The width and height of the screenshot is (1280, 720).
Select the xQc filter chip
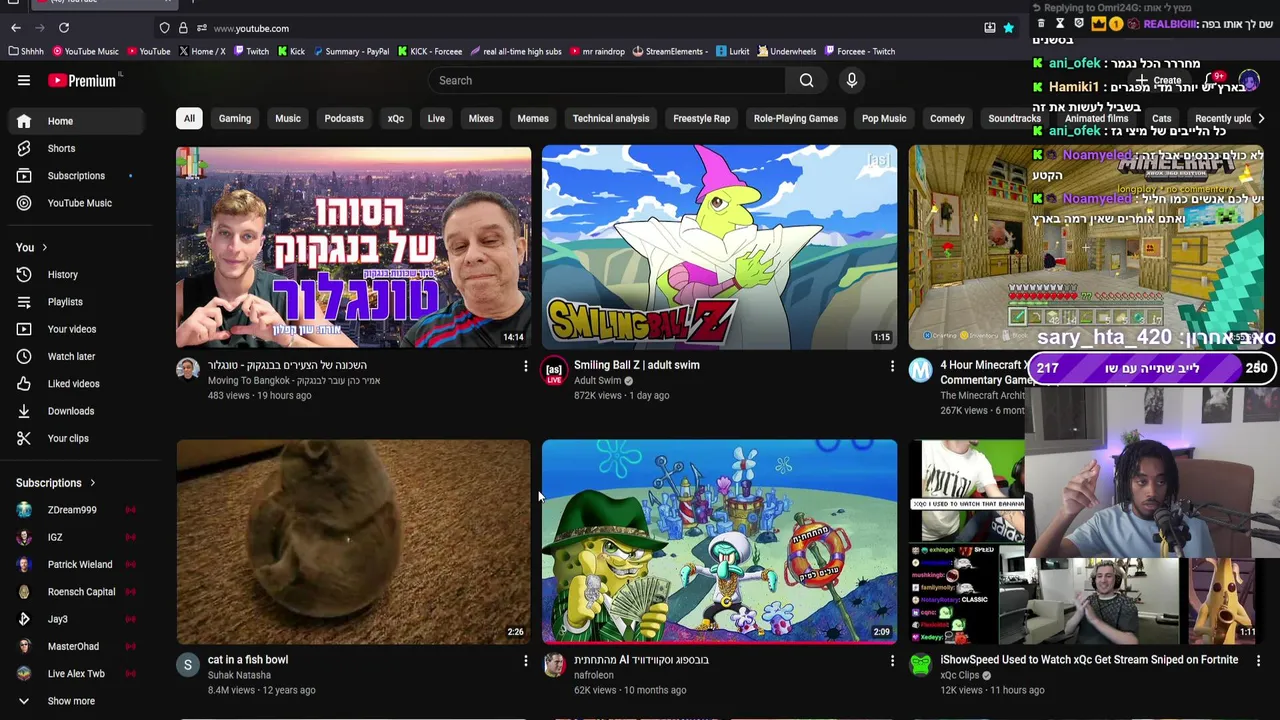[396, 118]
